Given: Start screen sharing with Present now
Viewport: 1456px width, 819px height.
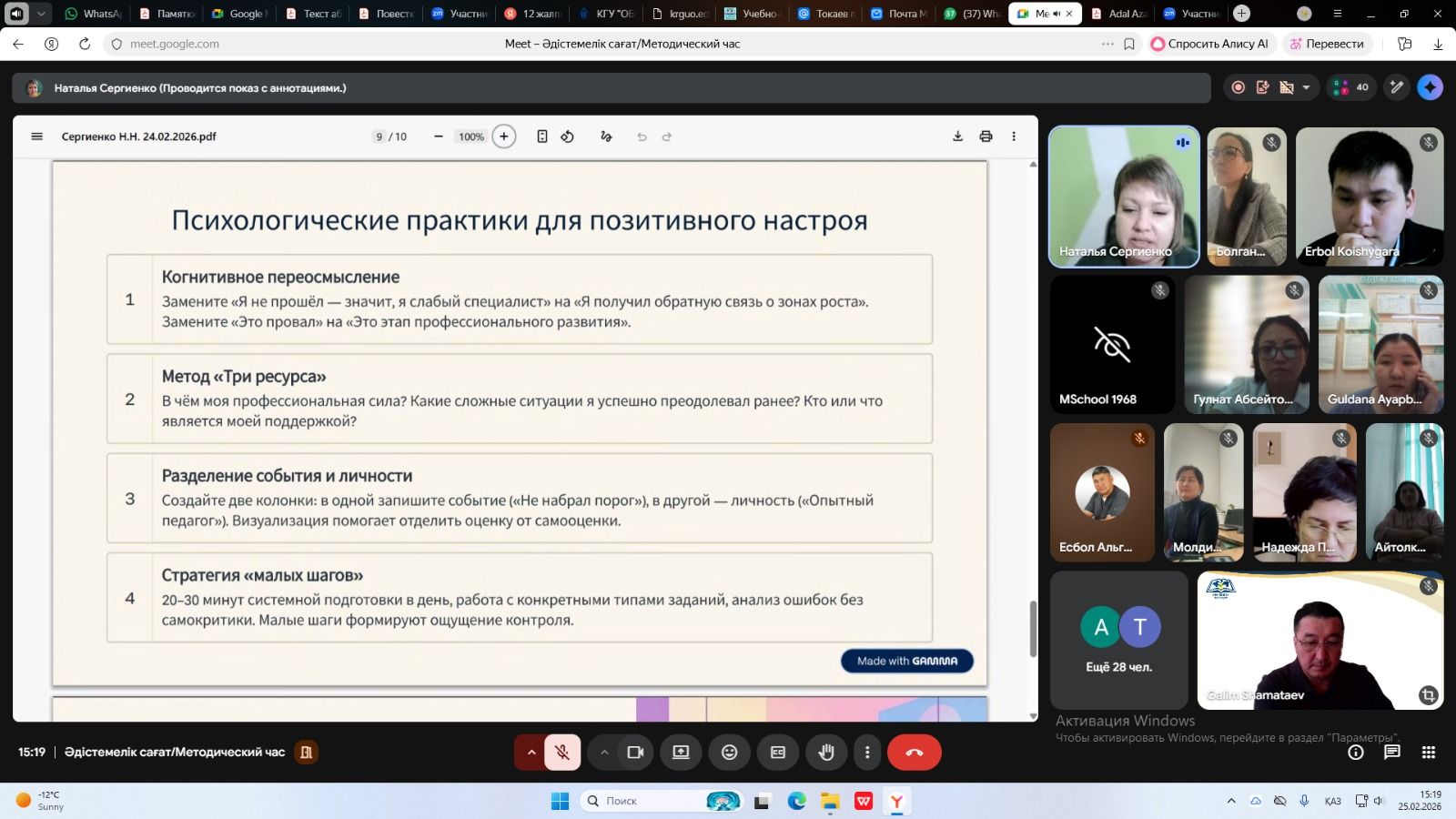Looking at the screenshot, I should click(x=681, y=753).
